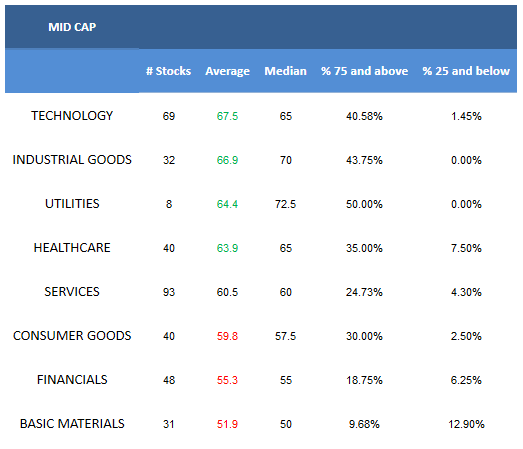The width and height of the screenshot is (523, 449).
Task: Click the red 51.9 average value
Action: pyautogui.click(x=227, y=424)
